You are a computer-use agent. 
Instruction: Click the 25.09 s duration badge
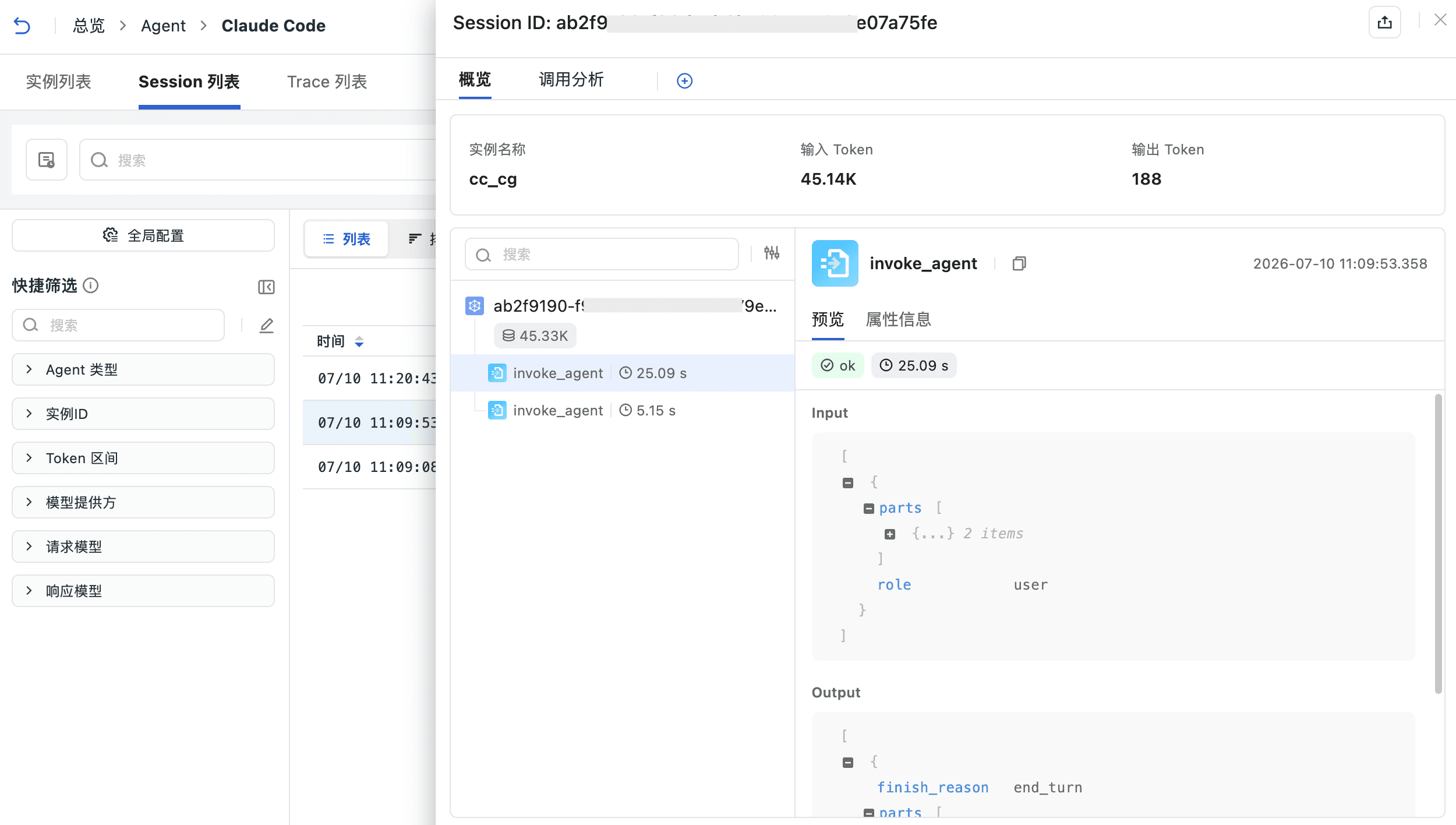coord(913,365)
